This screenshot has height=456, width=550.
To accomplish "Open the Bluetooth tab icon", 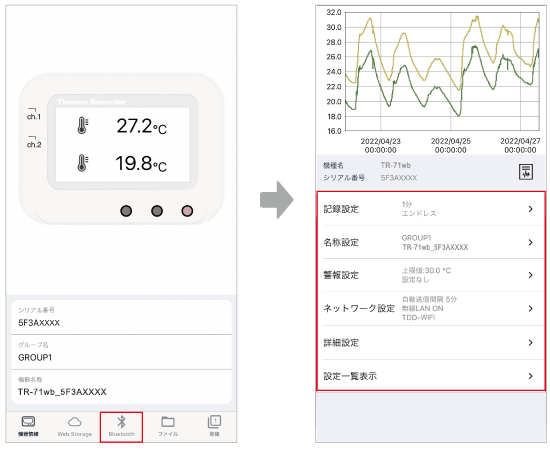I will (x=121, y=422).
